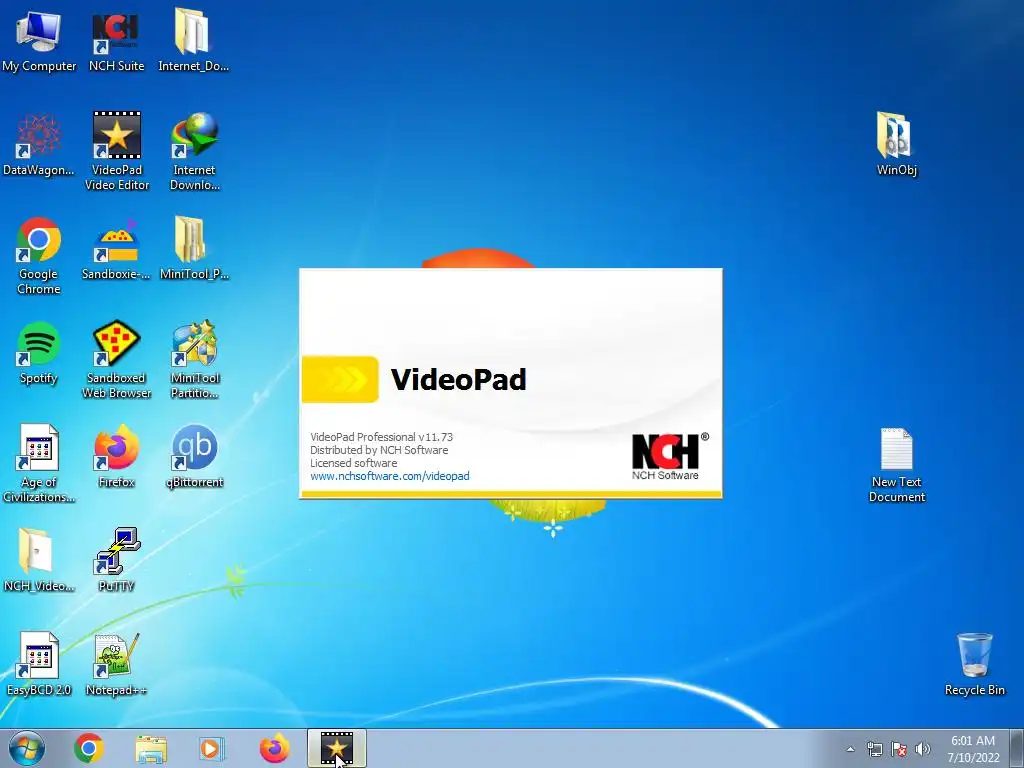Open NCH_Video... folder on desktop
The image size is (1024, 768).
coord(39,560)
